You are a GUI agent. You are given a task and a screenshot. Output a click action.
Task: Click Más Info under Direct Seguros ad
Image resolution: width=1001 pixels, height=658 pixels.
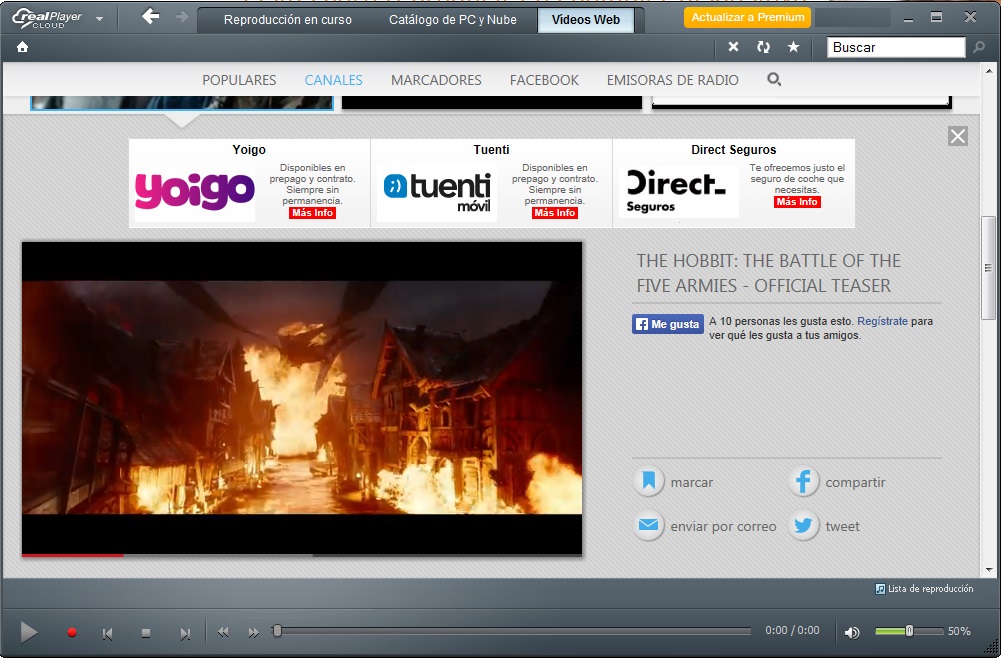click(797, 202)
